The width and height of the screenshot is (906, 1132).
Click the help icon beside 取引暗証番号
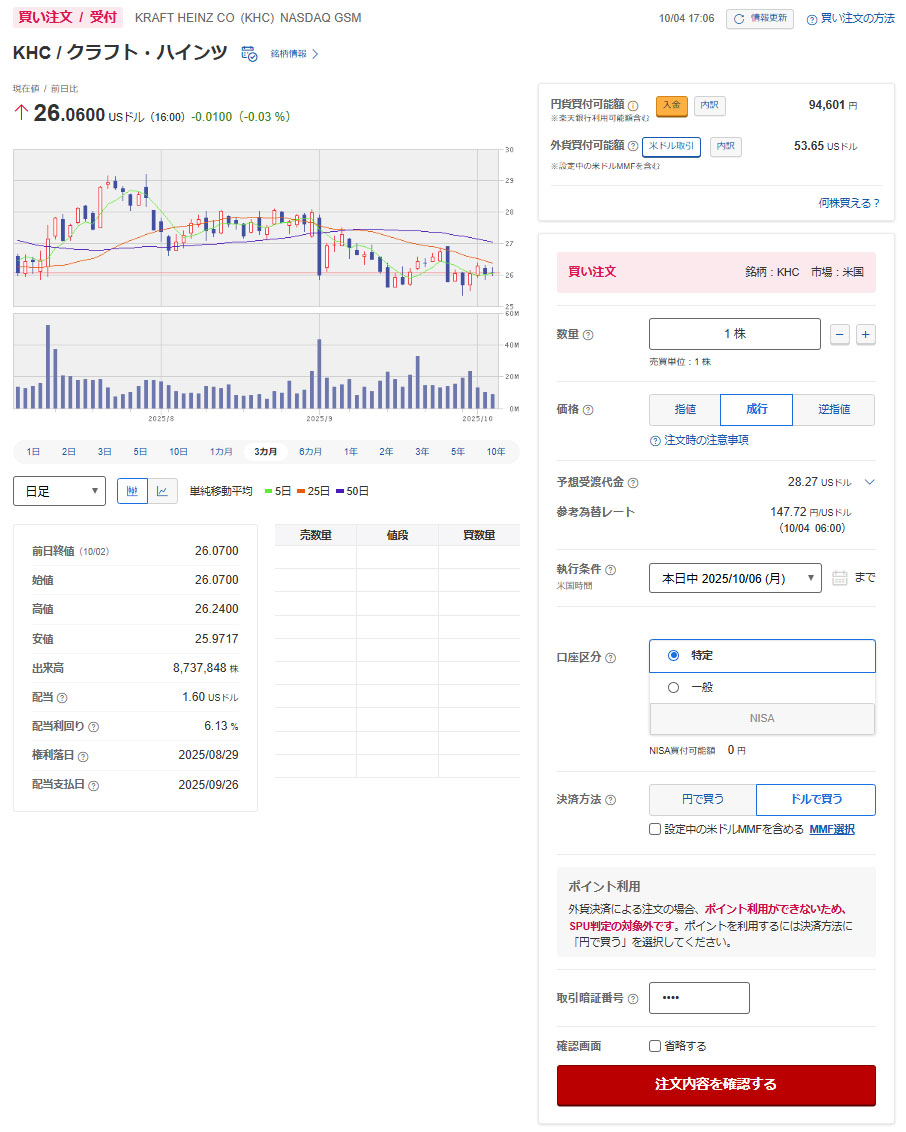(633, 999)
